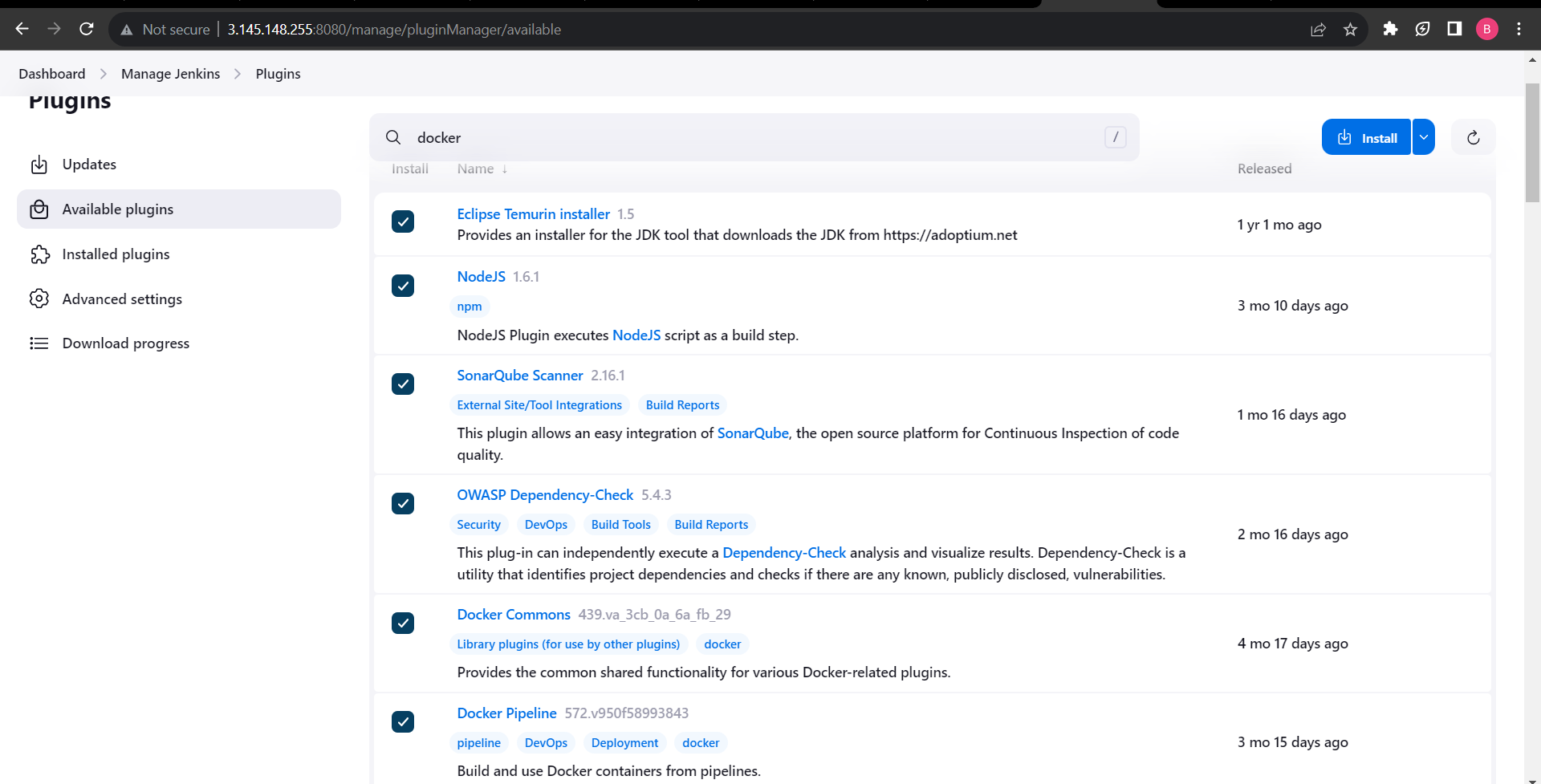Click the Plugins breadcrumb
The height and width of the screenshot is (784, 1541).
click(278, 74)
